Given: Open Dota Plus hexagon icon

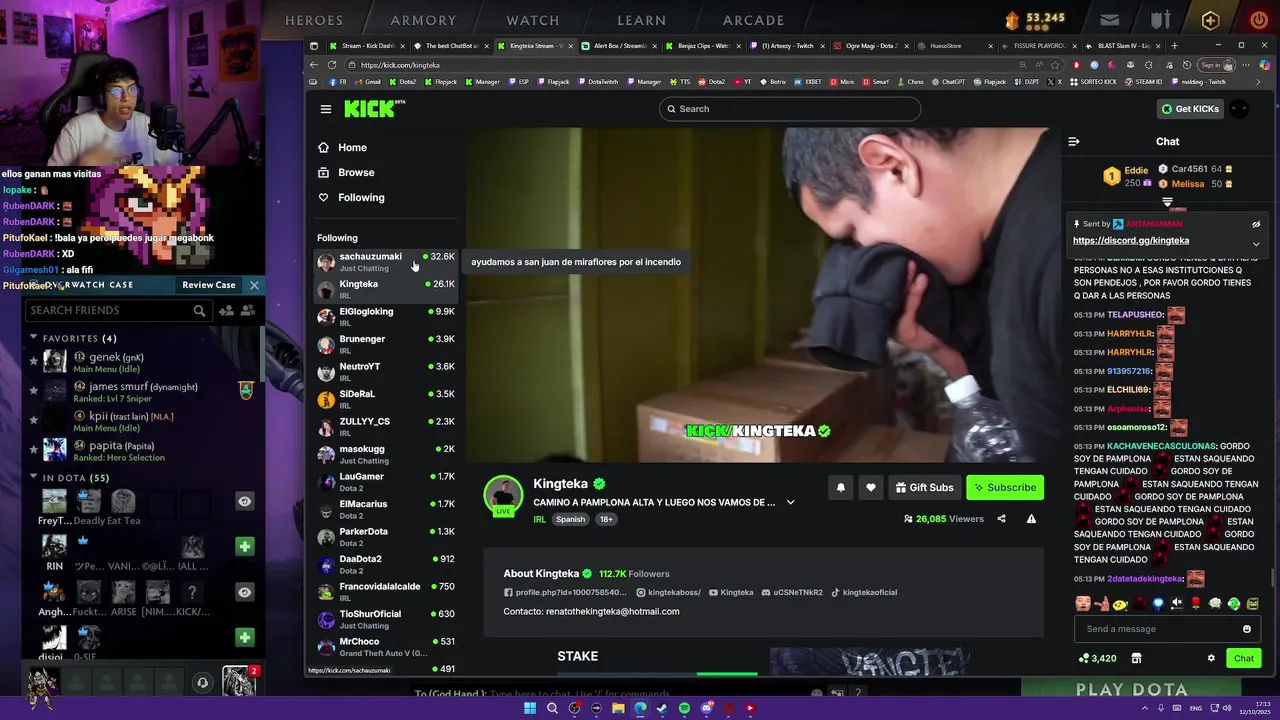Looking at the screenshot, I should click(1210, 20).
